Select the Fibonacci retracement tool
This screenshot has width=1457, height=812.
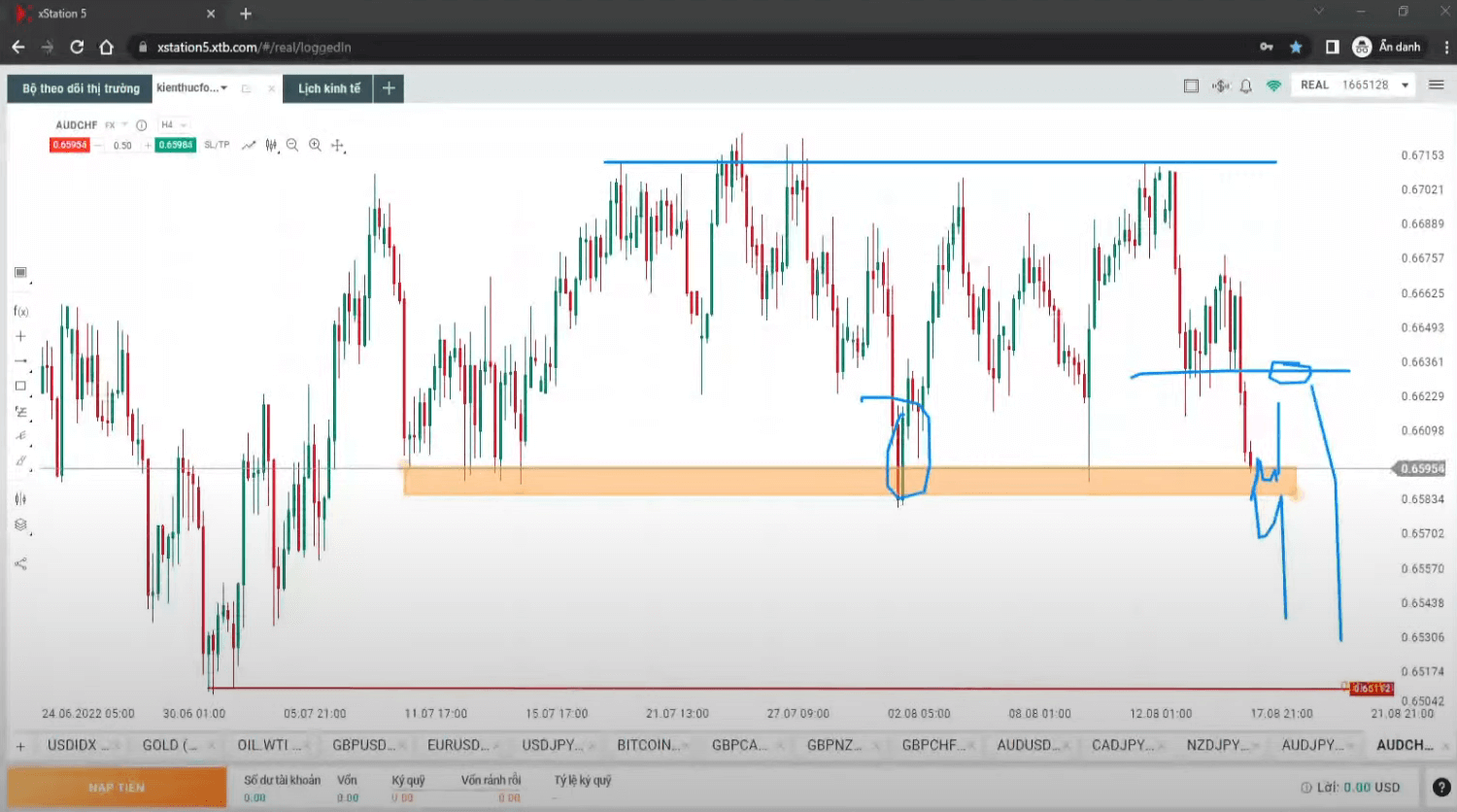(x=20, y=411)
